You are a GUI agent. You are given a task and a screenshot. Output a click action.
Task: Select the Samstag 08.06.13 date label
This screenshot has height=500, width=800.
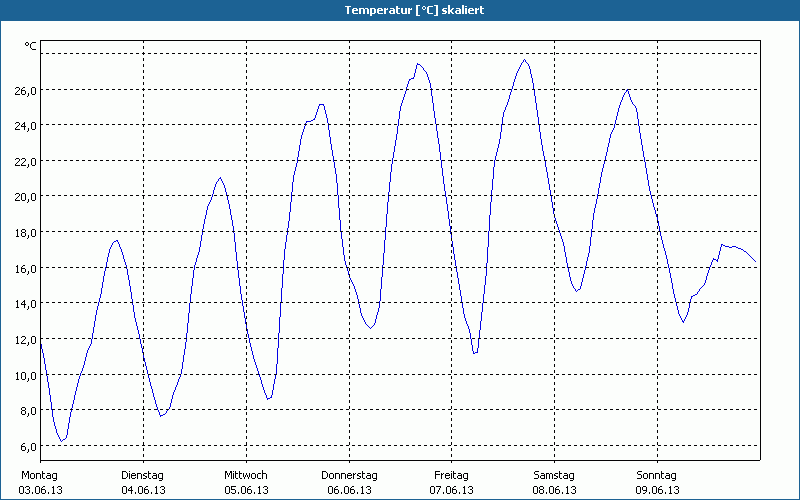[x=554, y=483]
